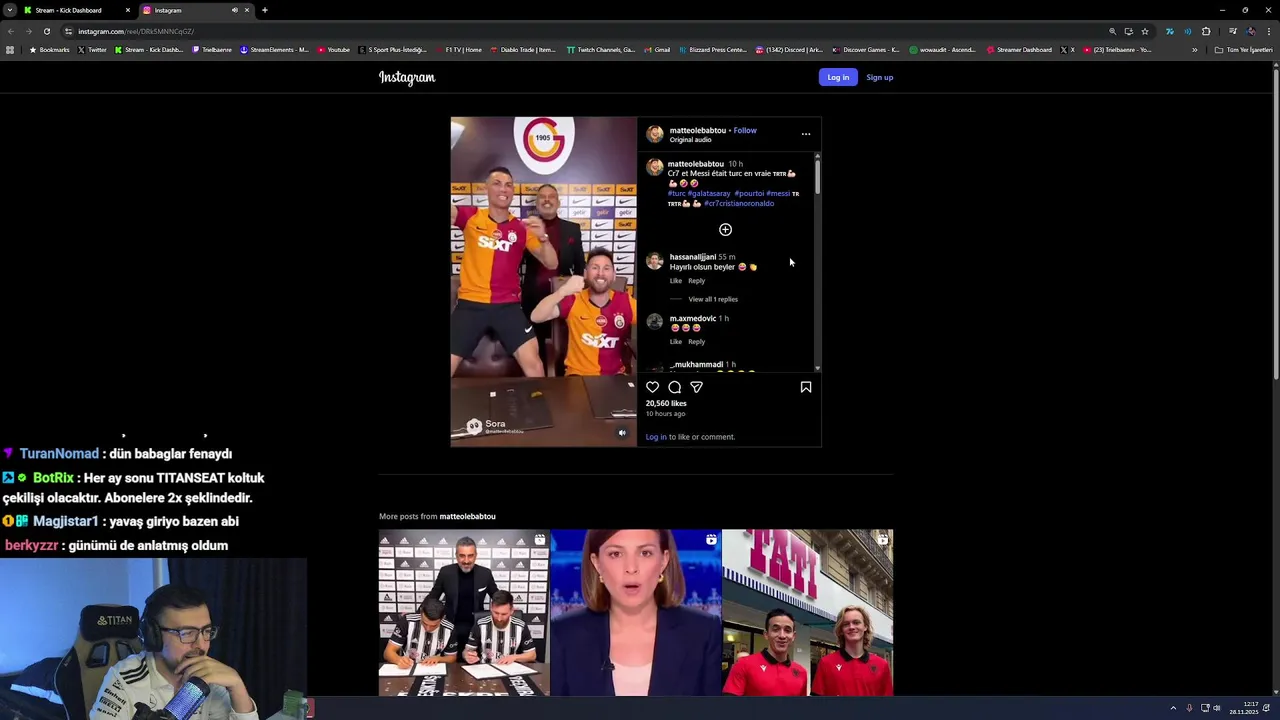Open the taskbar volume speaker icon

1217,708
